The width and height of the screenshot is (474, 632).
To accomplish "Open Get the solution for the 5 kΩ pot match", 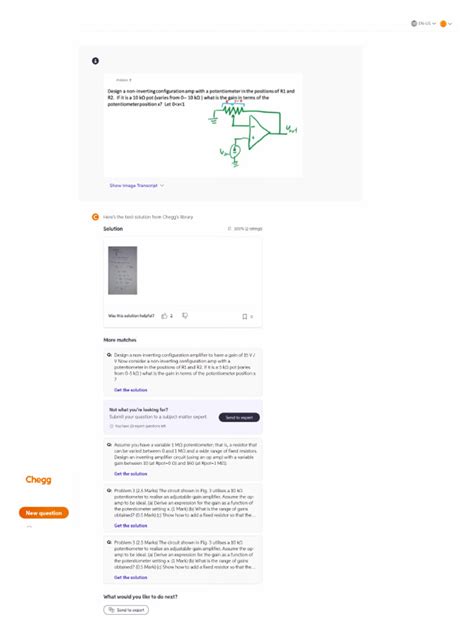I will 131,390.
